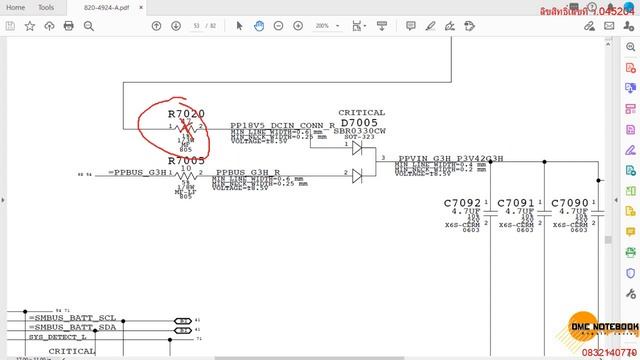The width and height of the screenshot is (640, 360).
Task: Go to previous page with up arrow
Action: coord(156,26)
